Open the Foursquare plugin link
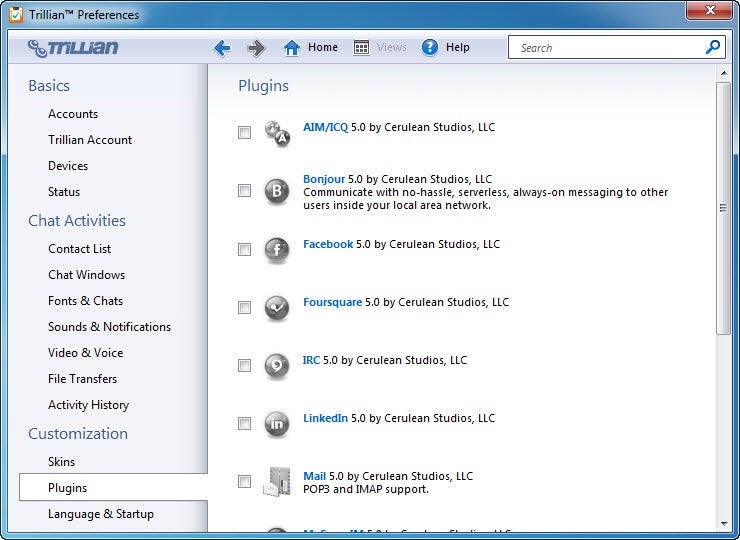 (x=333, y=302)
